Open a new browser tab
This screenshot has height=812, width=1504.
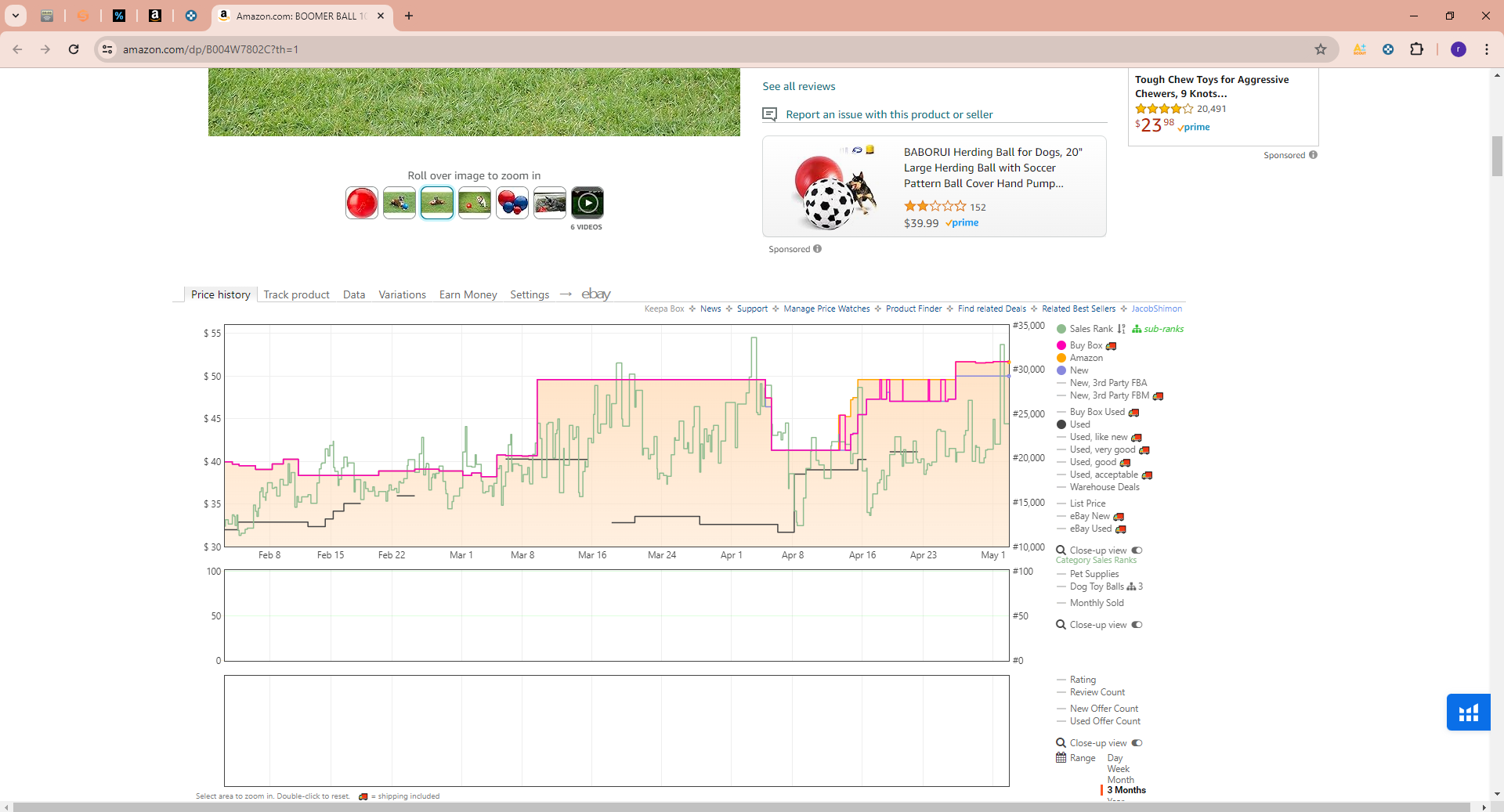coord(409,16)
